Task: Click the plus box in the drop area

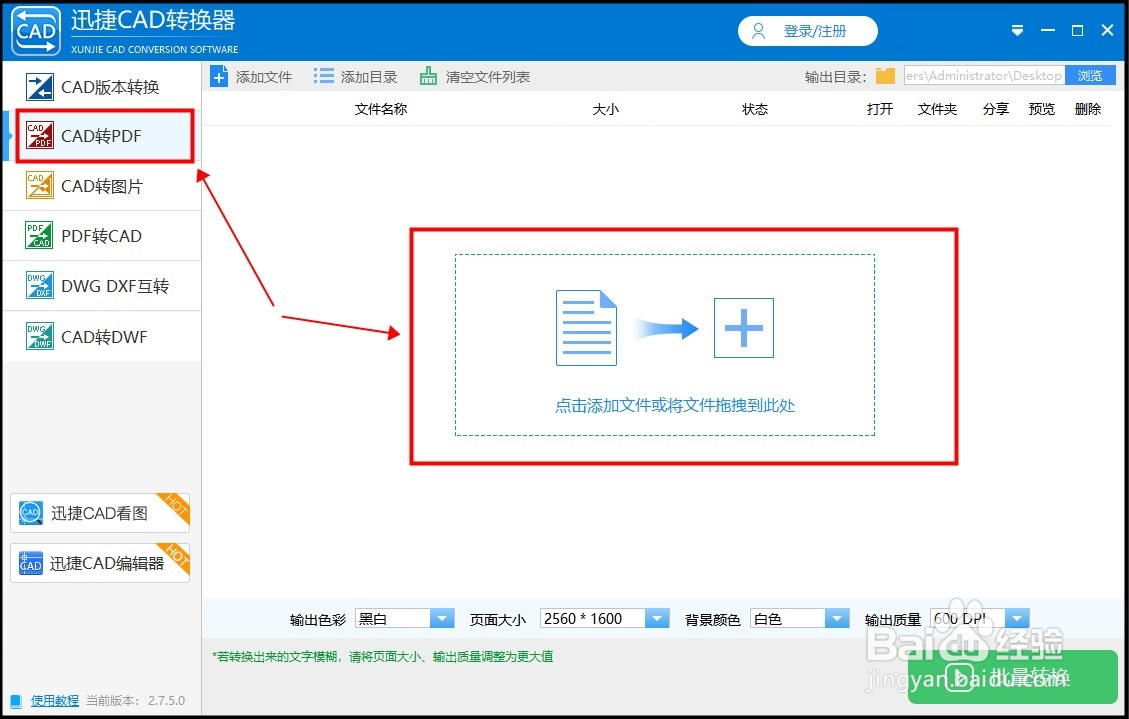Action: [744, 328]
